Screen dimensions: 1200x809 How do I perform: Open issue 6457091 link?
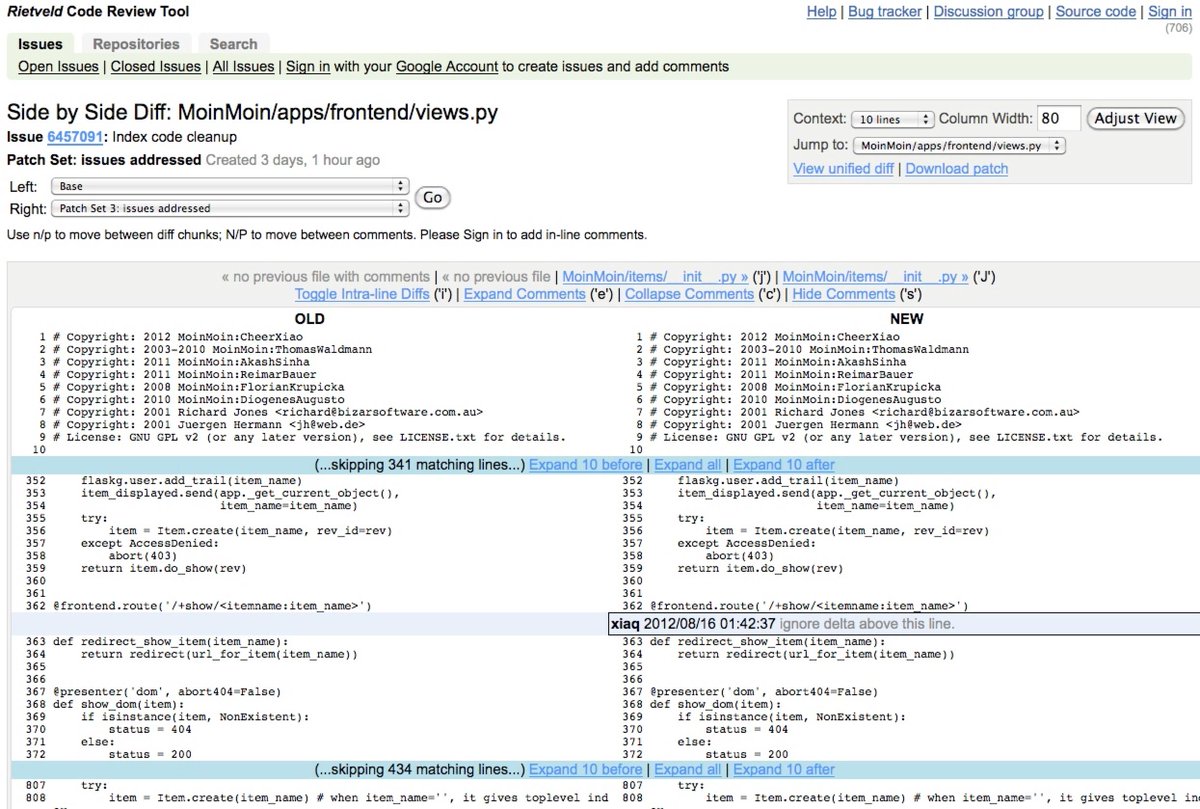pyautogui.click(x=75, y=137)
